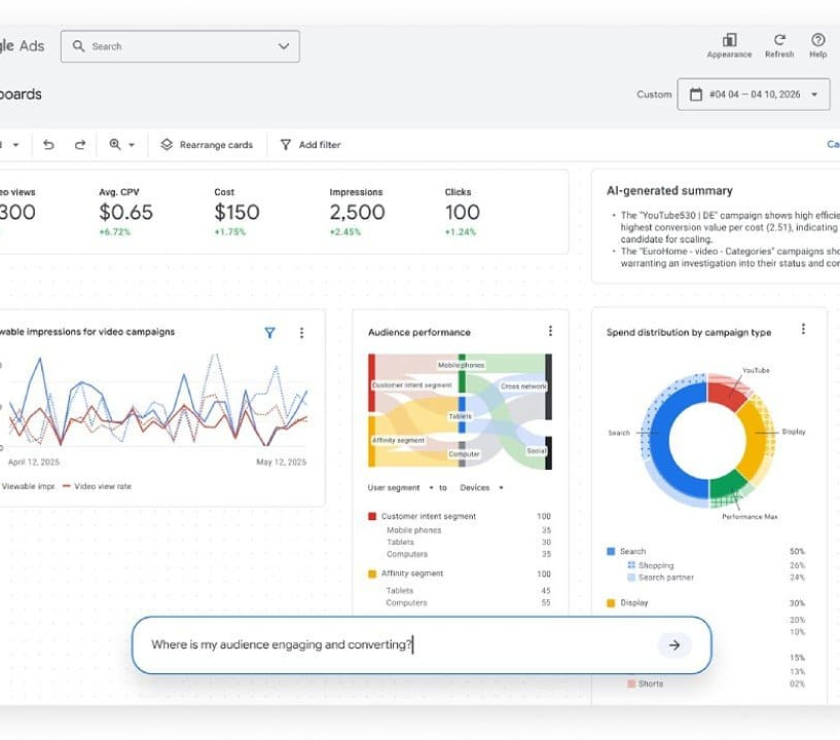Click the Mobile phones node in Sankey chart
This screenshot has height=740, width=840.
461,365
